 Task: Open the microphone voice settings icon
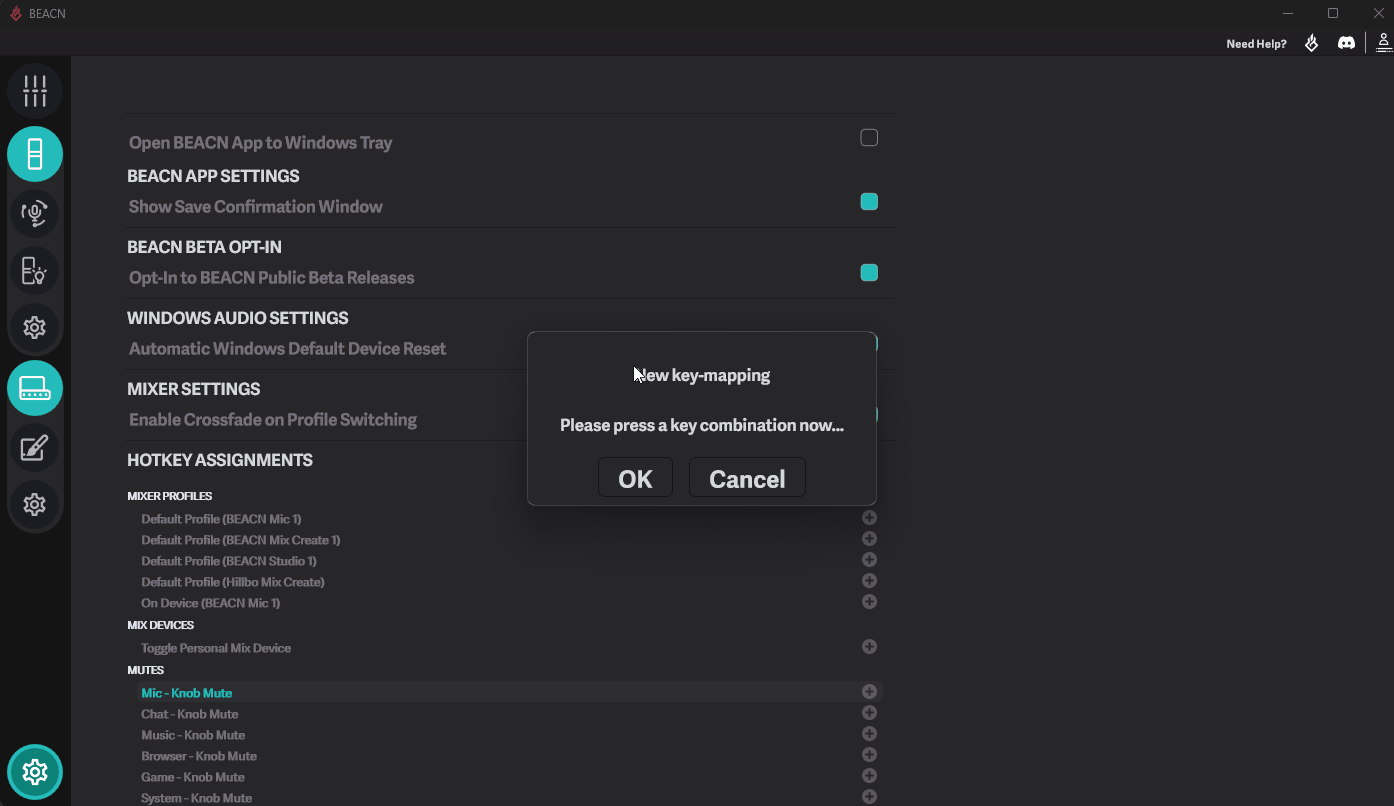click(35, 213)
